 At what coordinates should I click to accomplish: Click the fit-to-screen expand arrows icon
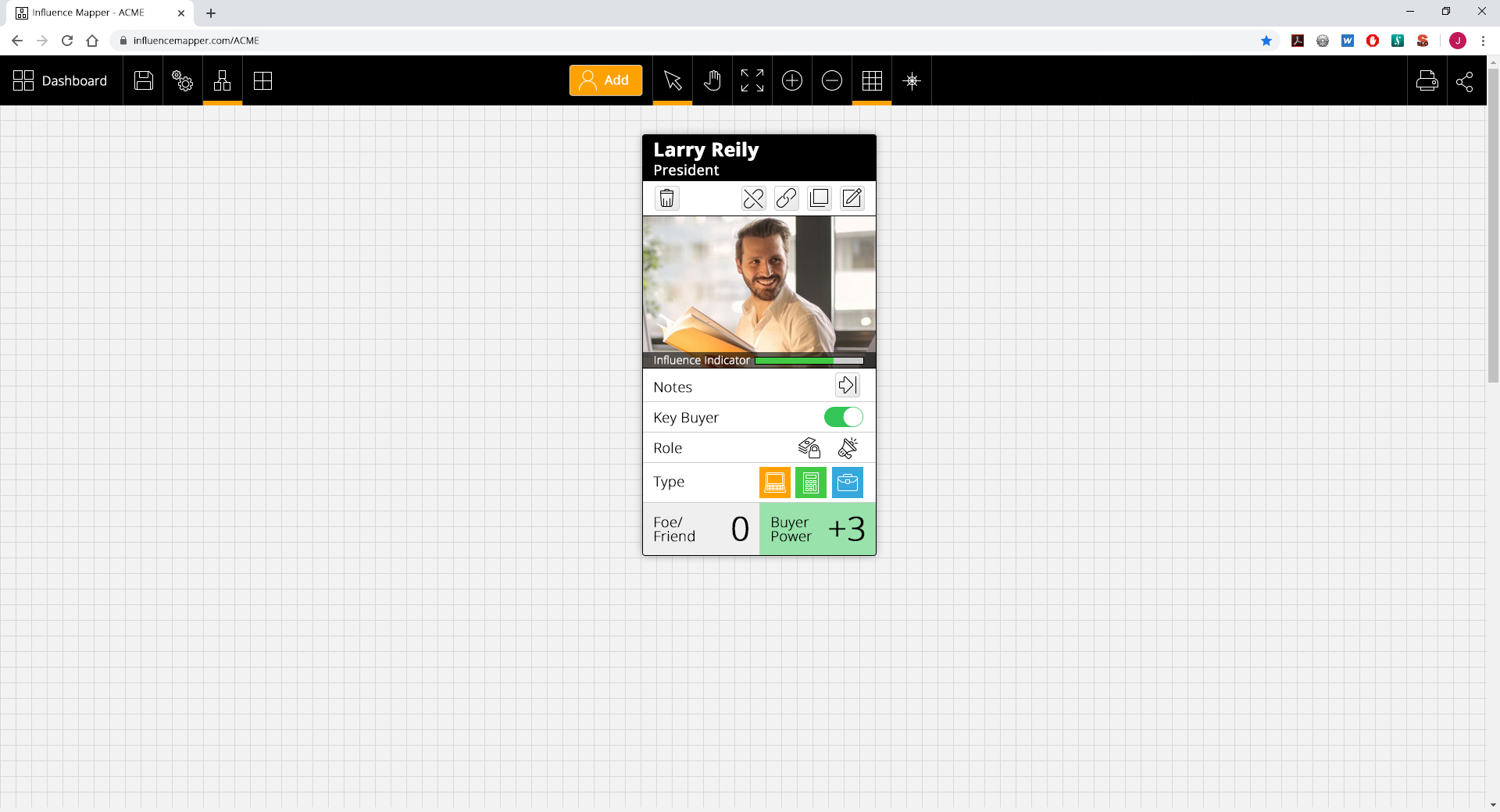point(752,80)
